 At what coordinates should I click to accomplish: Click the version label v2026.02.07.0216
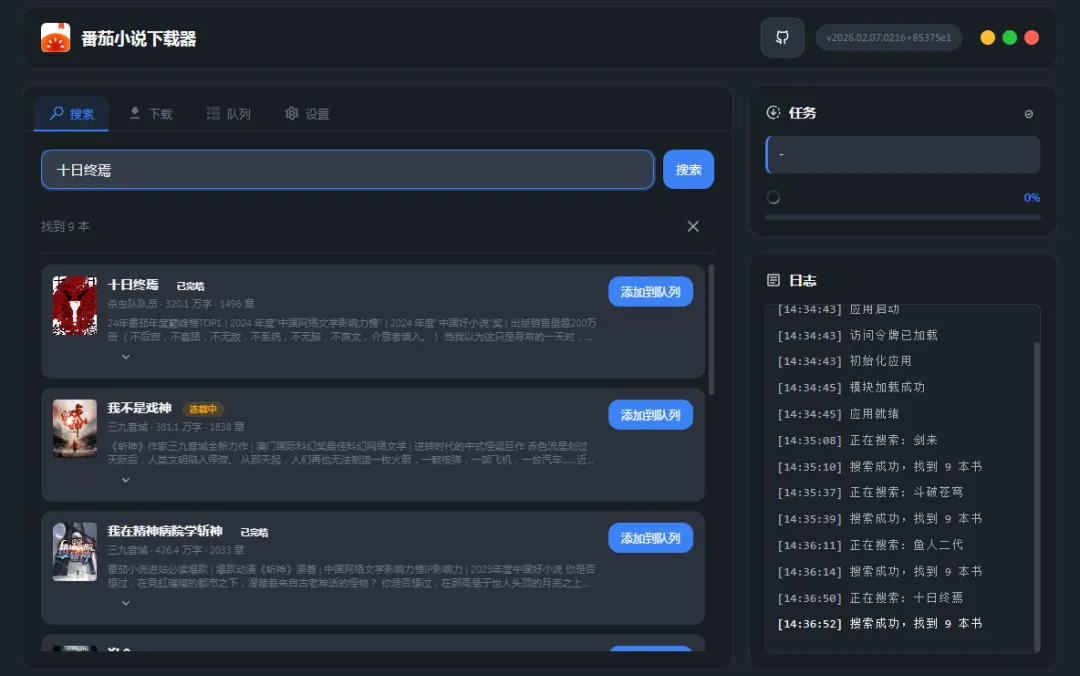click(x=889, y=37)
